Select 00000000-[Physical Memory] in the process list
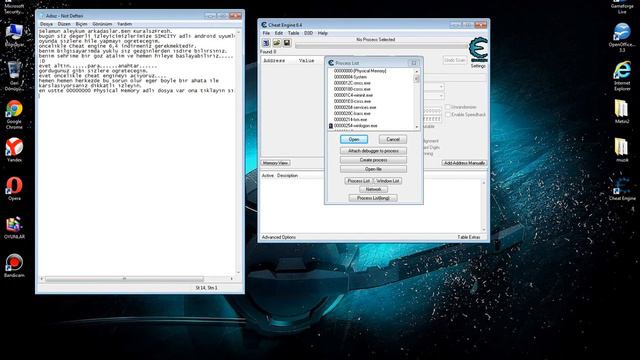Image resolution: width=640 pixels, height=360 pixels. (360, 71)
